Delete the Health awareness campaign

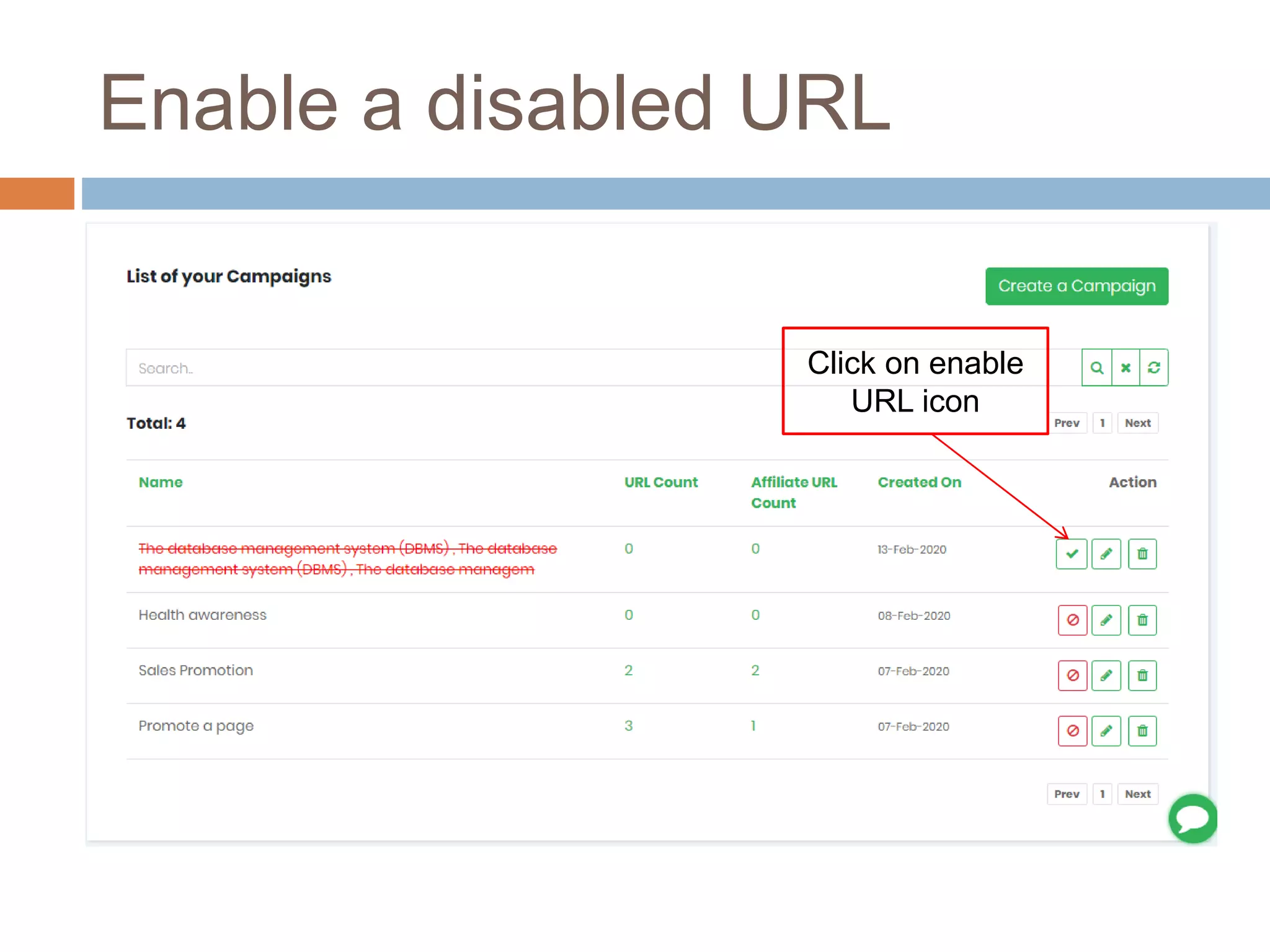coord(1142,620)
